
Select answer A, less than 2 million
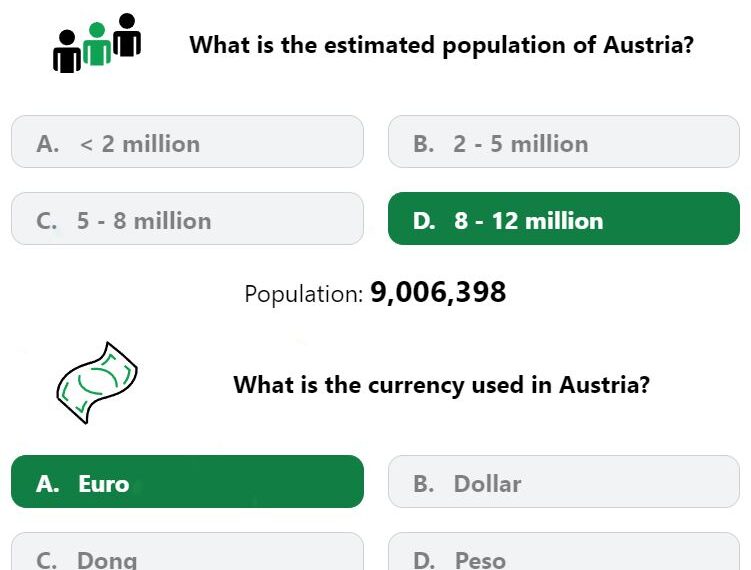click(x=187, y=142)
